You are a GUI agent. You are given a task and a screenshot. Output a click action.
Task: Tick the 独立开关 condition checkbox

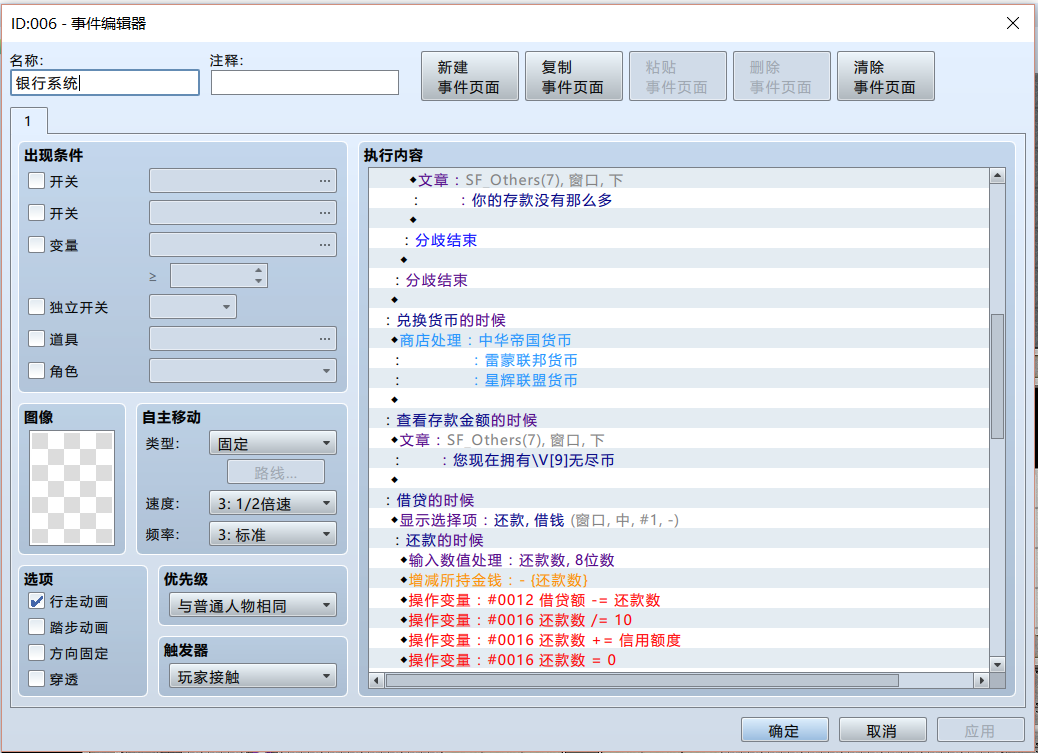coord(36,307)
